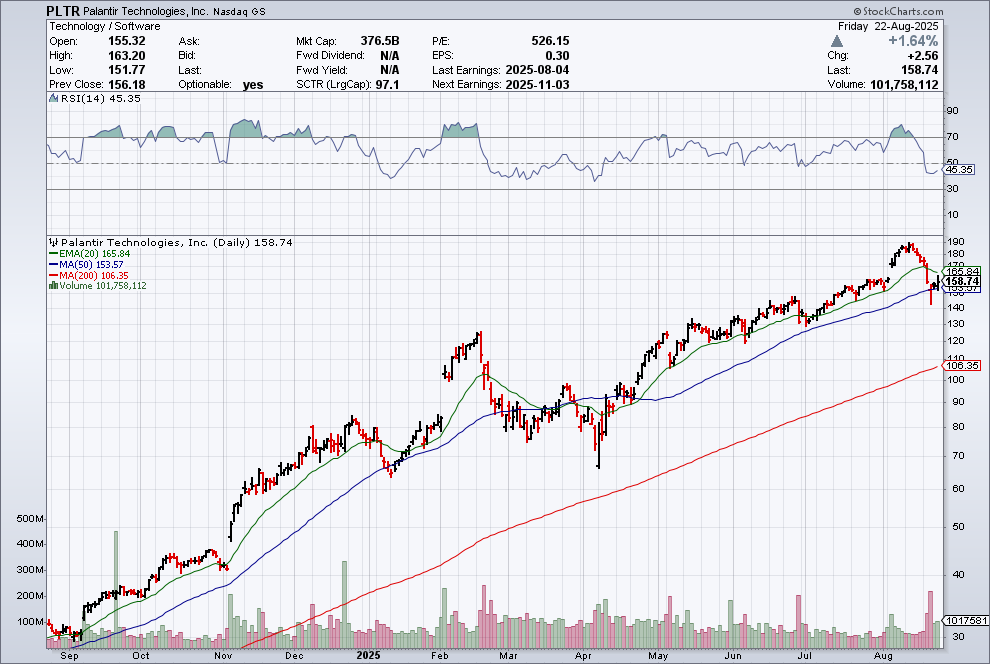This screenshot has height=664, width=990.
Task: Select the SCTR (LrgCap) 97.1 value
Action: (x=387, y=85)
